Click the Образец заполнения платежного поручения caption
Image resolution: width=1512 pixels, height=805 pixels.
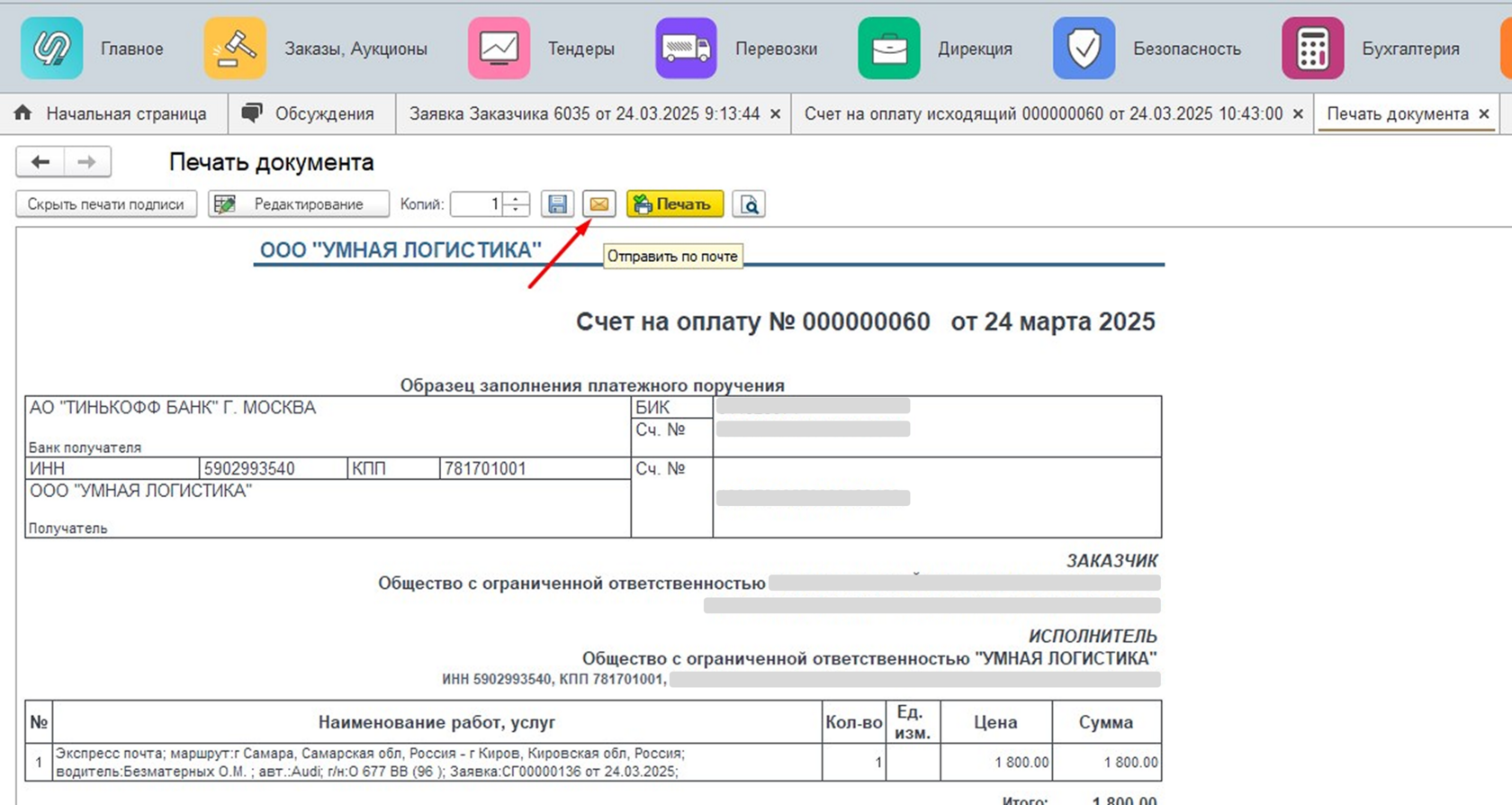(x=592, y=385)
